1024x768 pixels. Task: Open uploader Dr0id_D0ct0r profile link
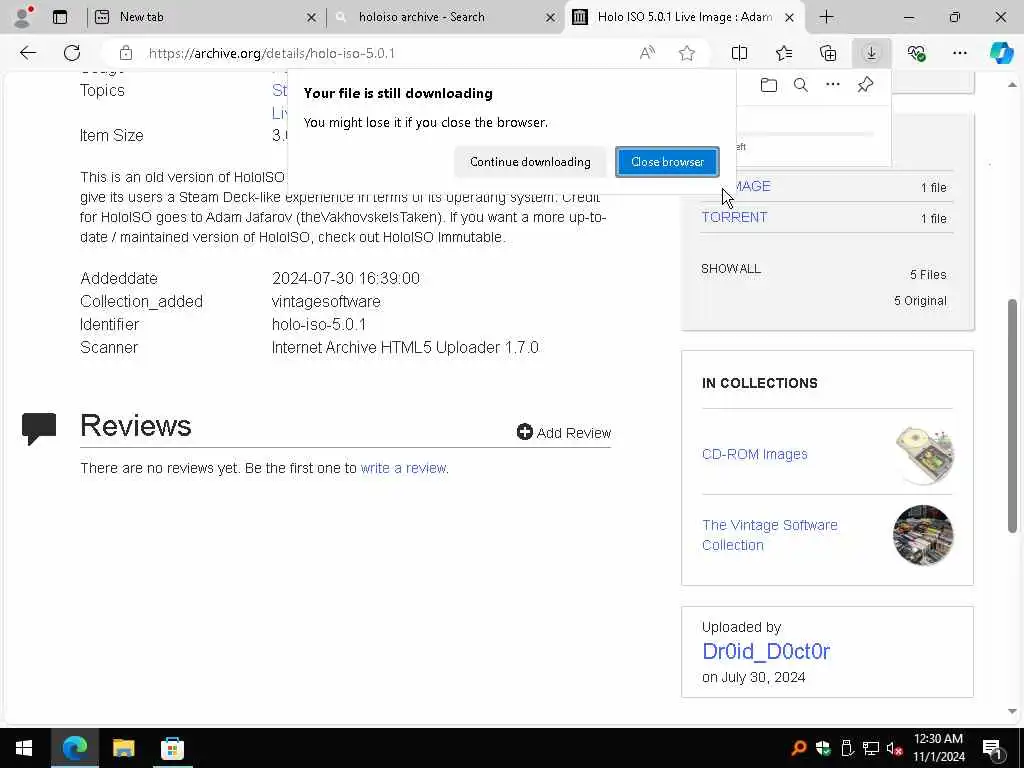[x=765, y=651]
